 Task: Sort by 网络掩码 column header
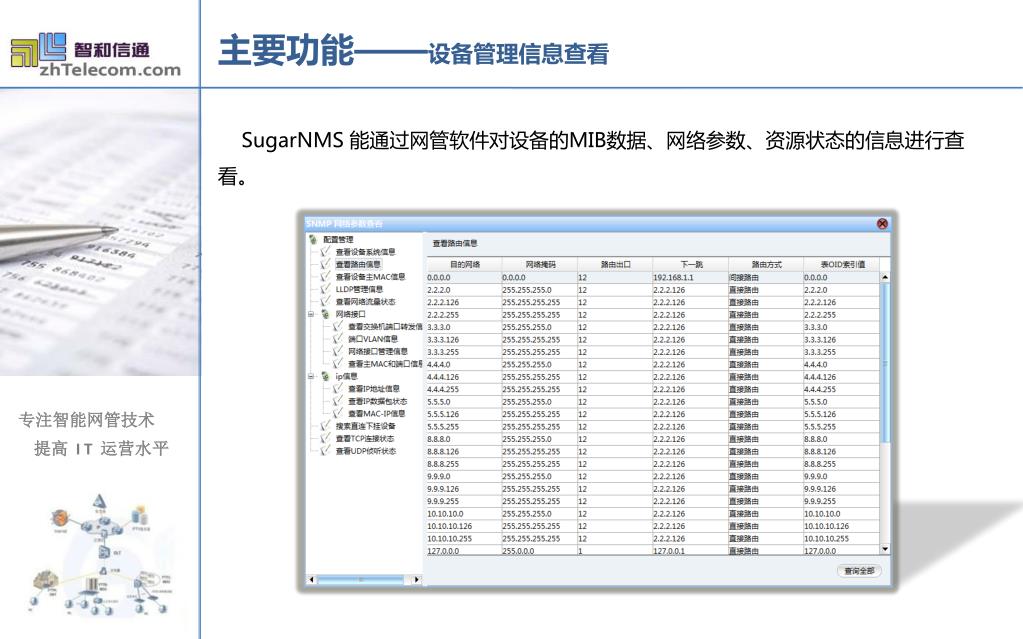540,264
